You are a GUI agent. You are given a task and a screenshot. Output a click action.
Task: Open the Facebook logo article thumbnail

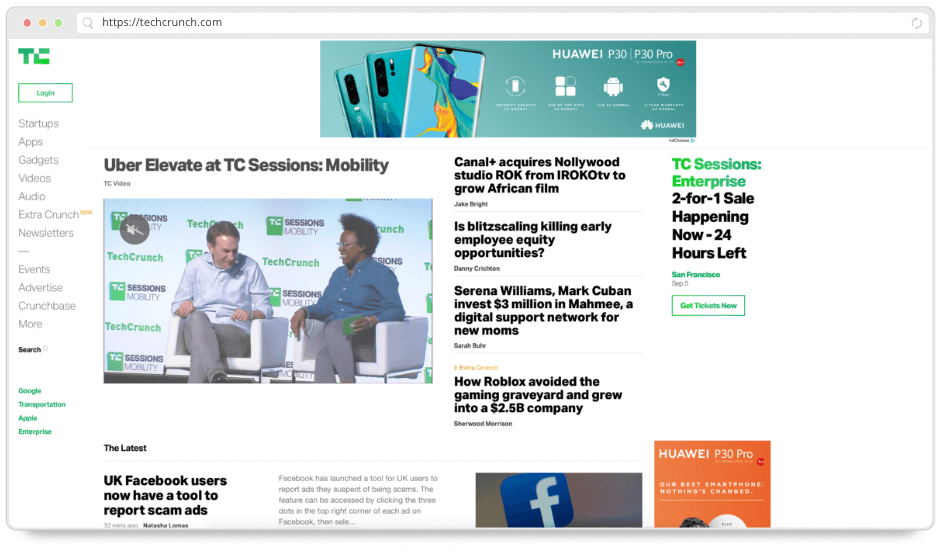[559, 500]
